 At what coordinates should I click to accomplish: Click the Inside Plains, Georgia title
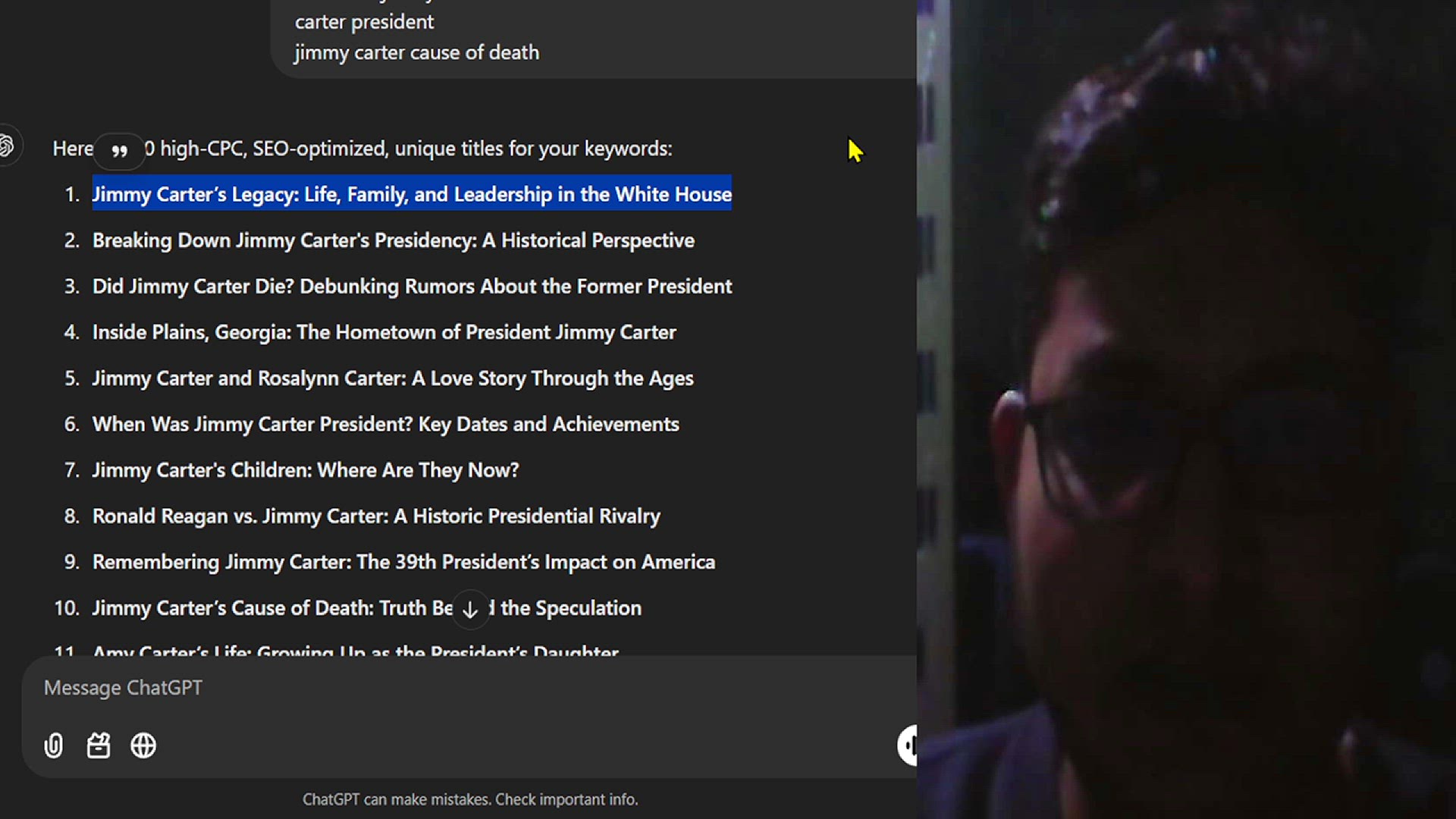point(384,333)
